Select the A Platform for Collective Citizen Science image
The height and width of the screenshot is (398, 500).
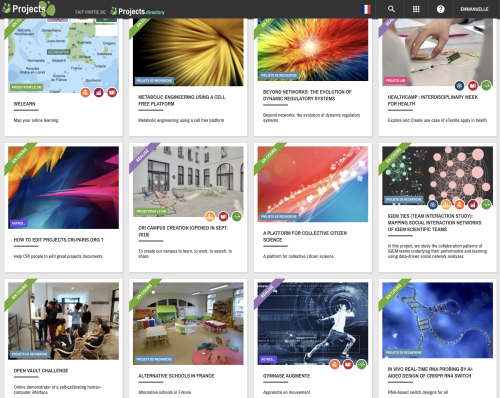[x=313, y=184]
